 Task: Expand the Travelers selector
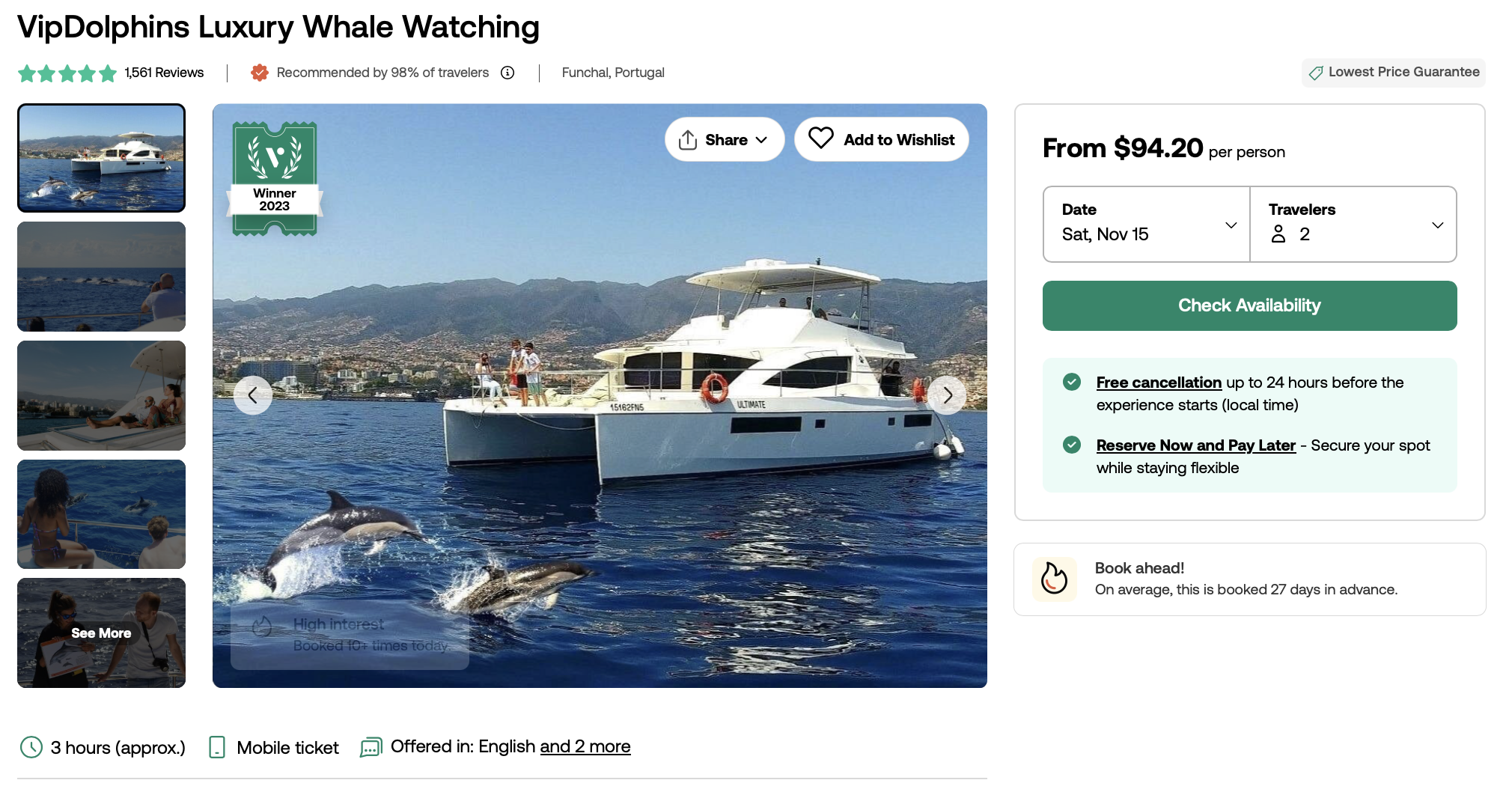[x=1353, y=224]
